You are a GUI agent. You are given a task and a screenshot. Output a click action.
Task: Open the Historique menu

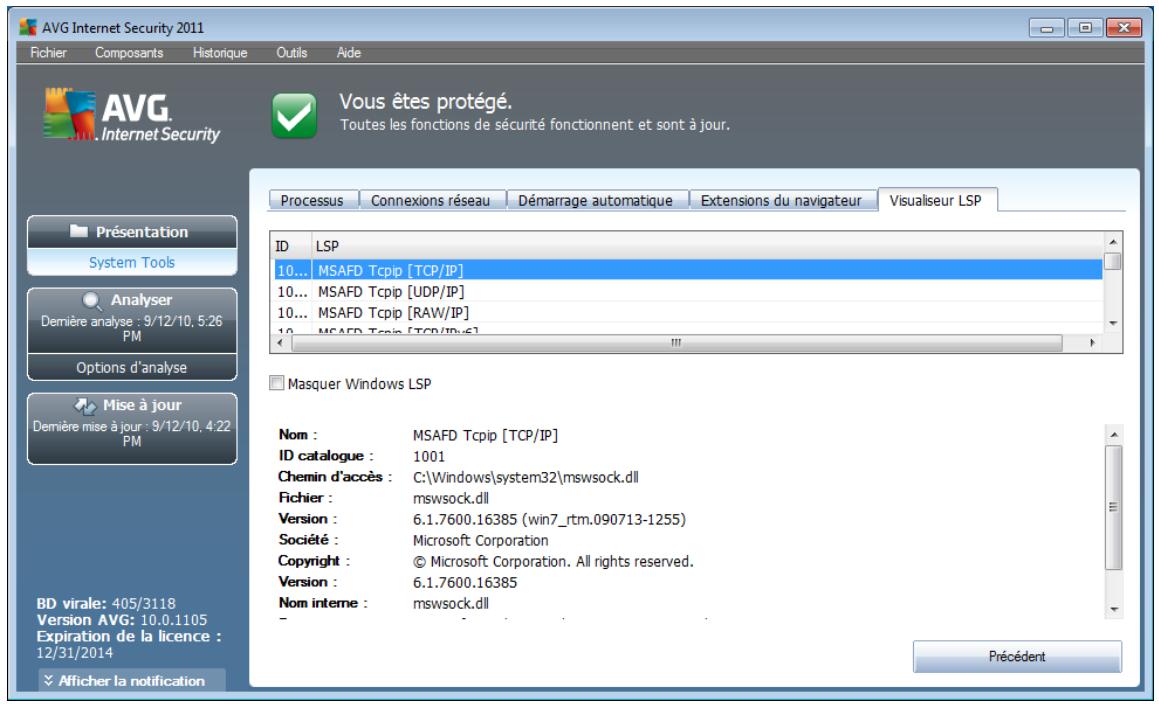(220, 53)
